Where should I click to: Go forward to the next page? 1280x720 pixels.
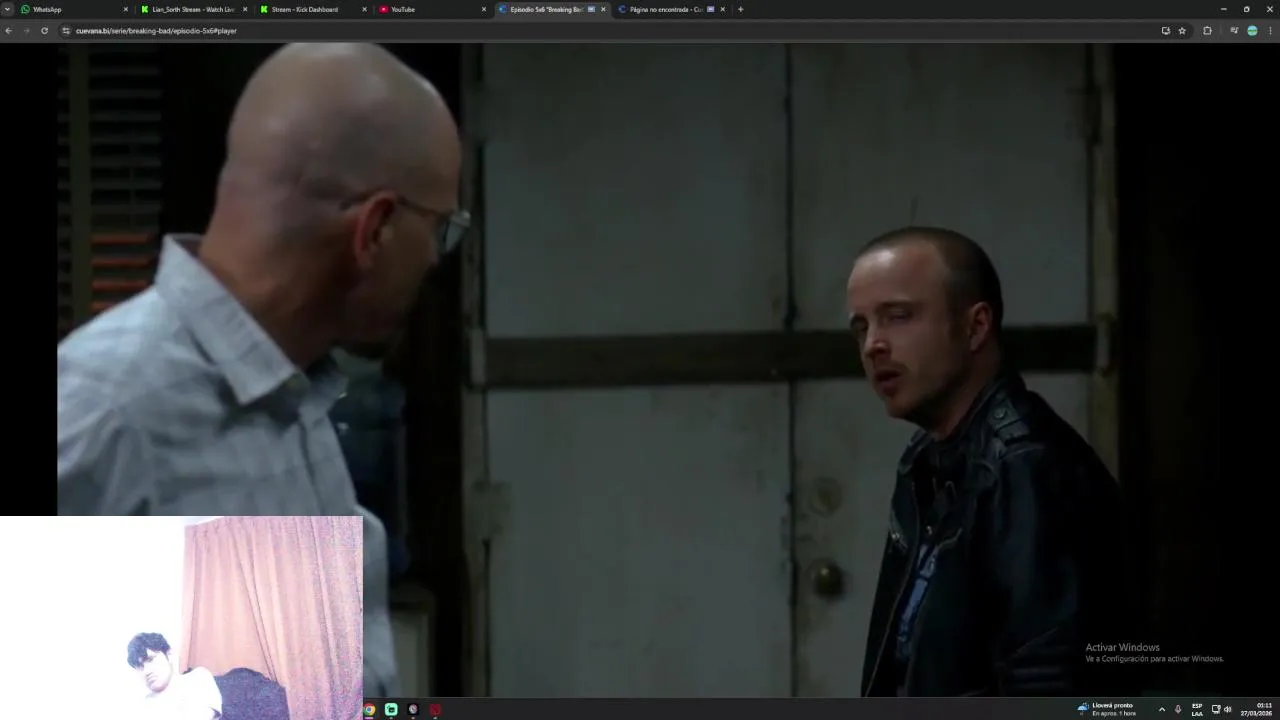tap(26, 31)
